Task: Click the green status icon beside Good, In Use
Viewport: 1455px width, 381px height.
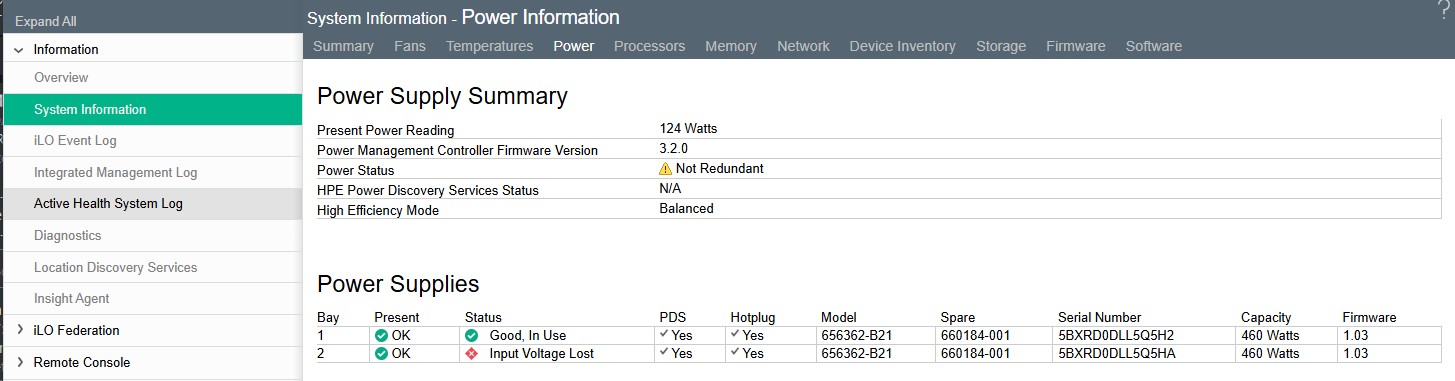Action: [472, 335]
